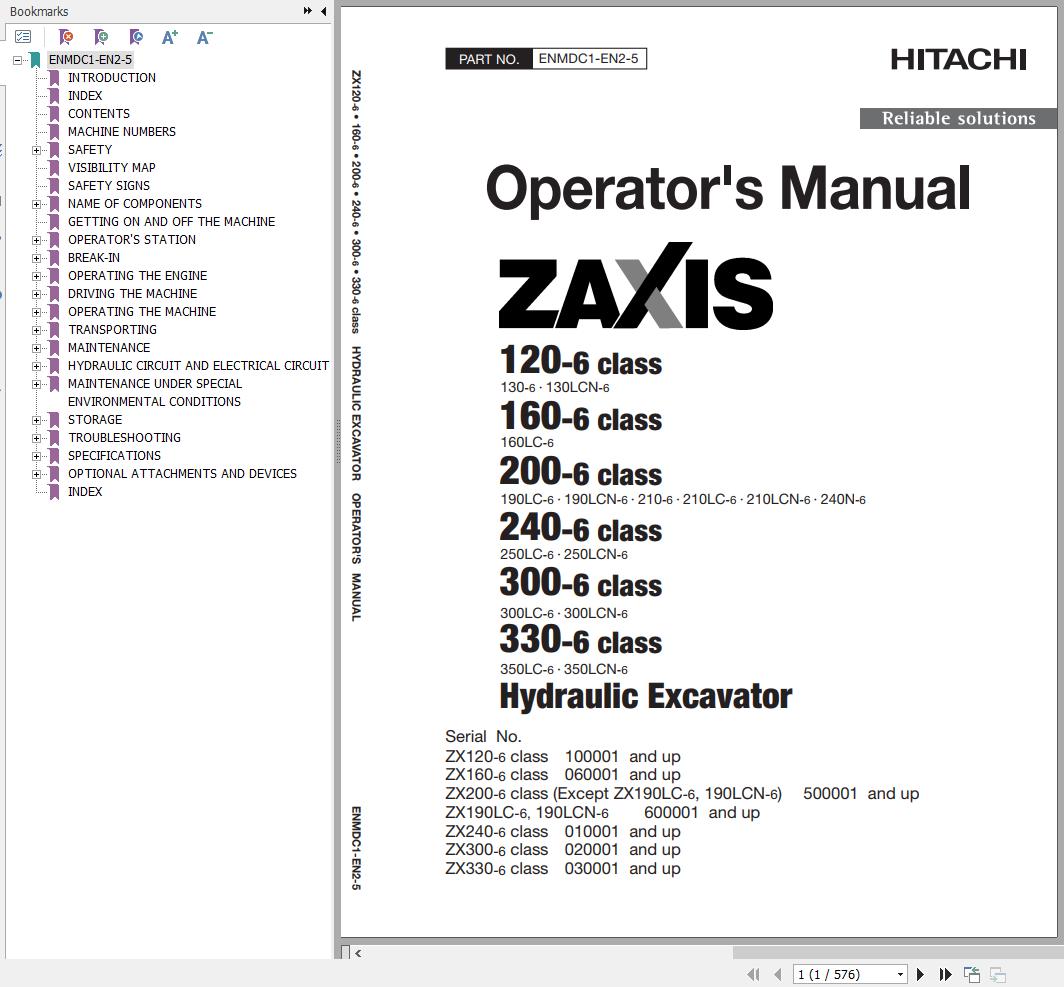Open the page number dropdown
This screenshot has height=987, width=1064.
point(900,974)
